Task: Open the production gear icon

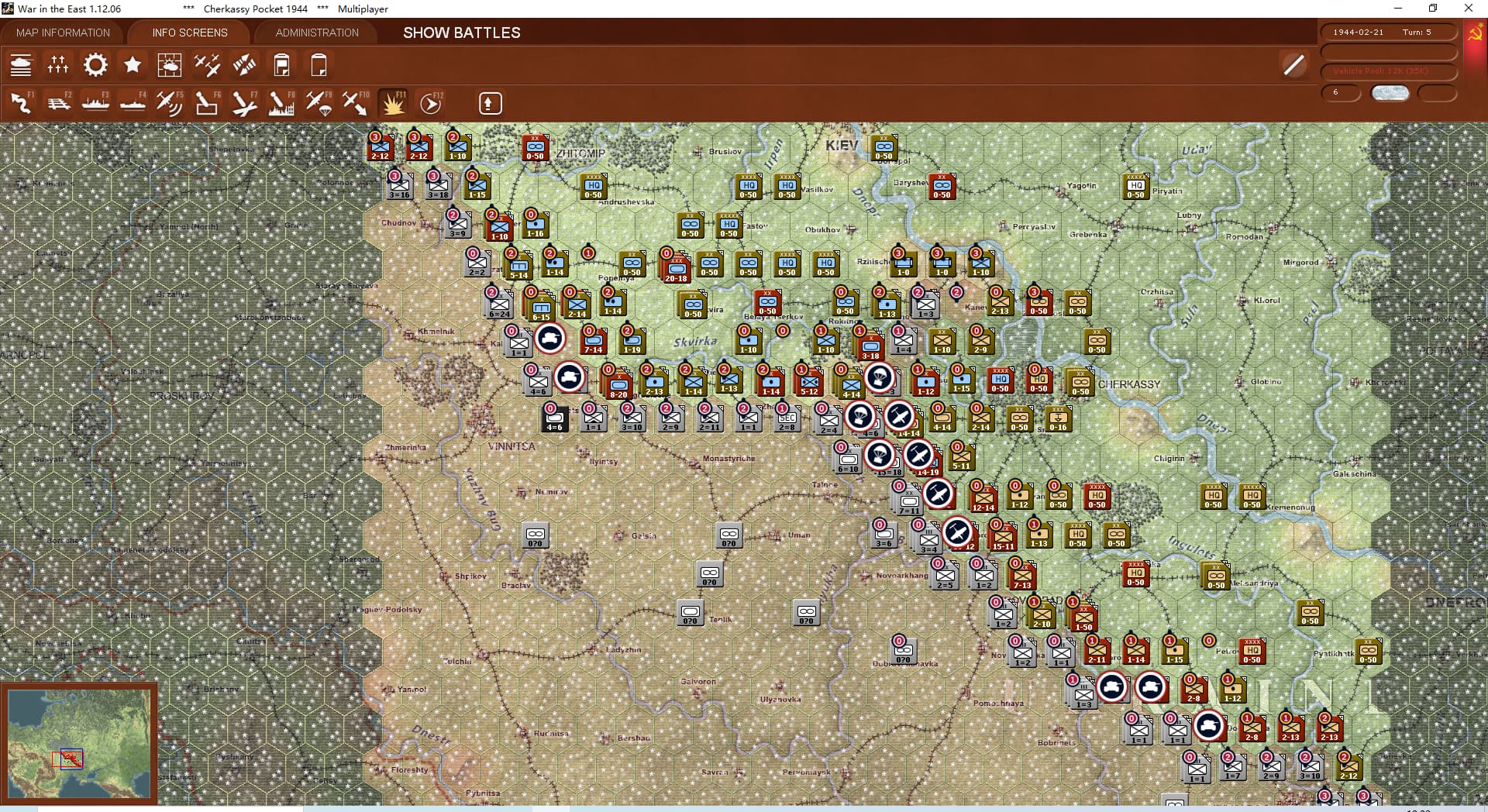Action: (95, 65)
